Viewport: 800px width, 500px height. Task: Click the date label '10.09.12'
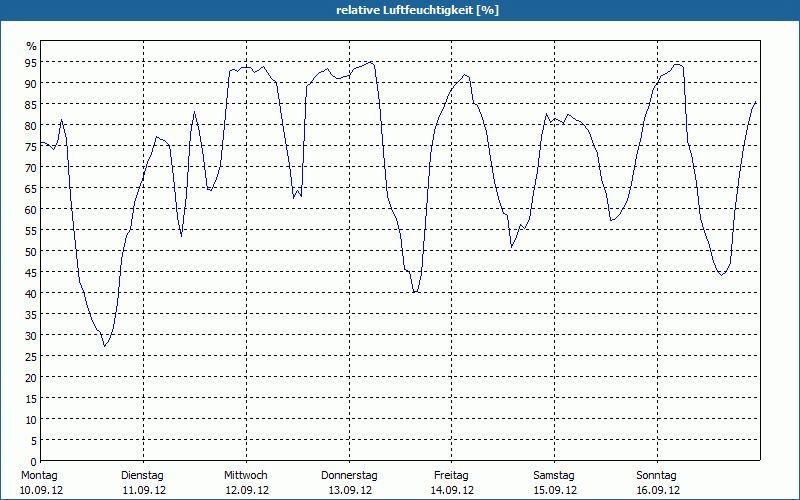pos(40,490)
